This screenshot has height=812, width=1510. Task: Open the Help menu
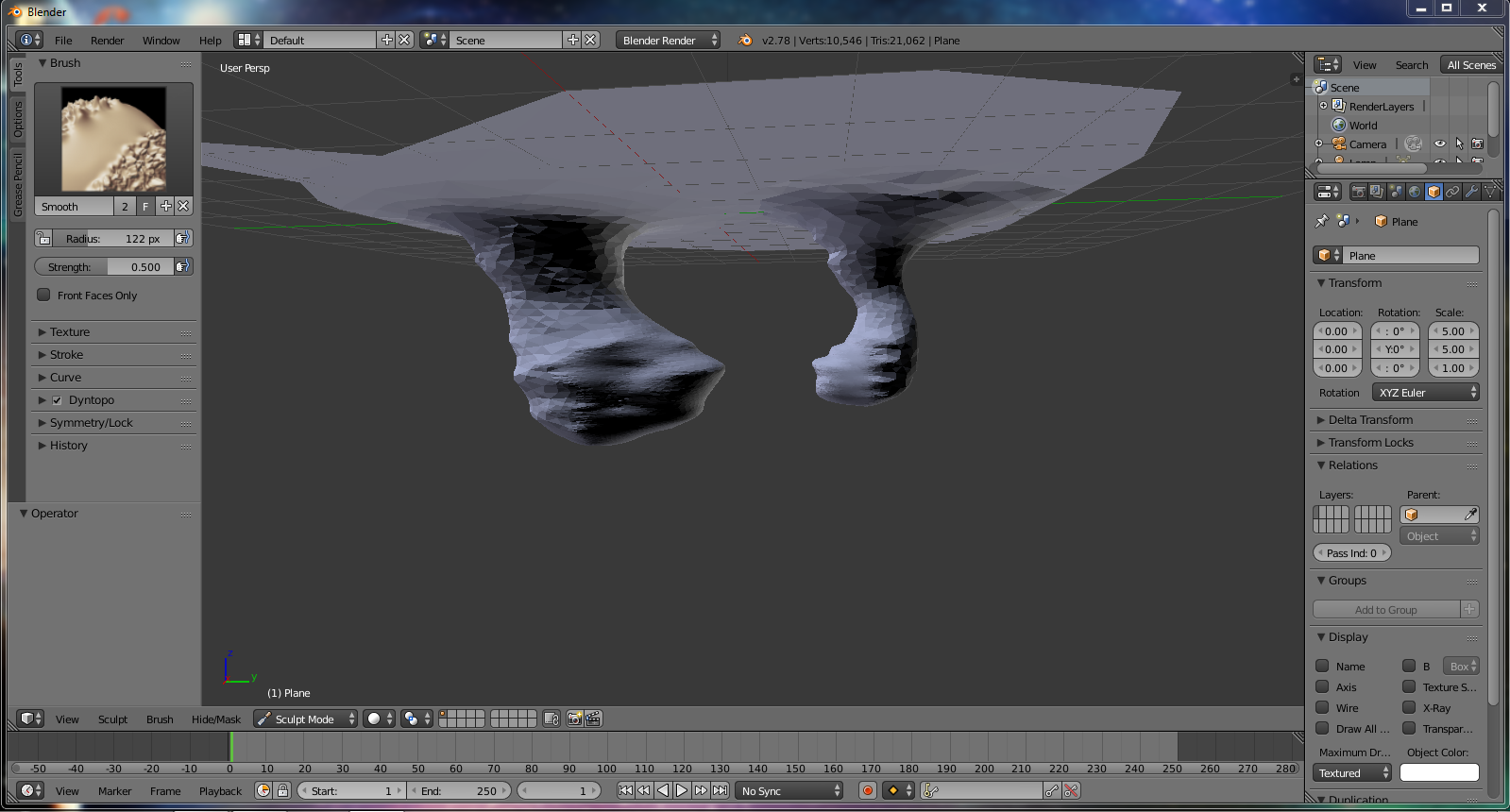tap(210, 41)
